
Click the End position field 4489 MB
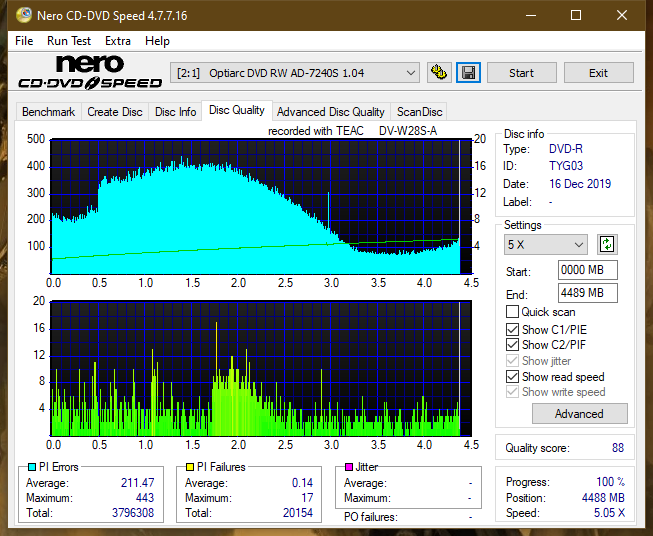point(587,293)
